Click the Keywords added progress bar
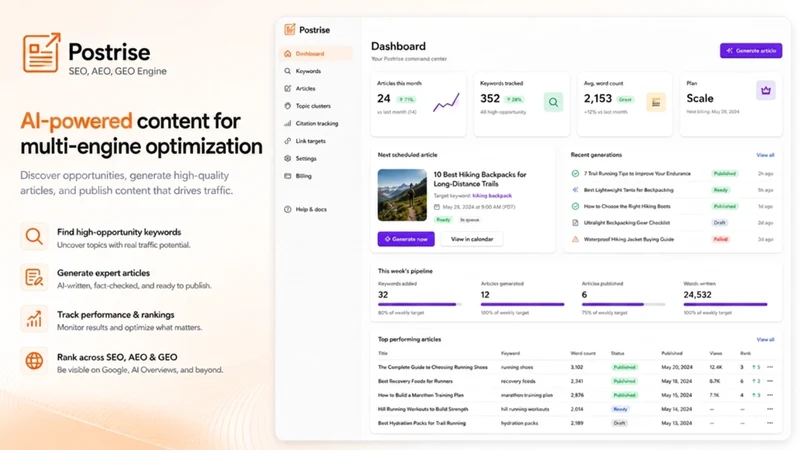 (x=420, y=305)
